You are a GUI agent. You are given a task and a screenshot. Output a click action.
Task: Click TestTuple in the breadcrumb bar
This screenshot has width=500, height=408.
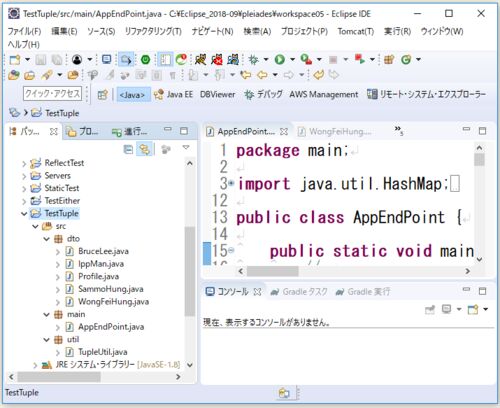tap(62, 113)
